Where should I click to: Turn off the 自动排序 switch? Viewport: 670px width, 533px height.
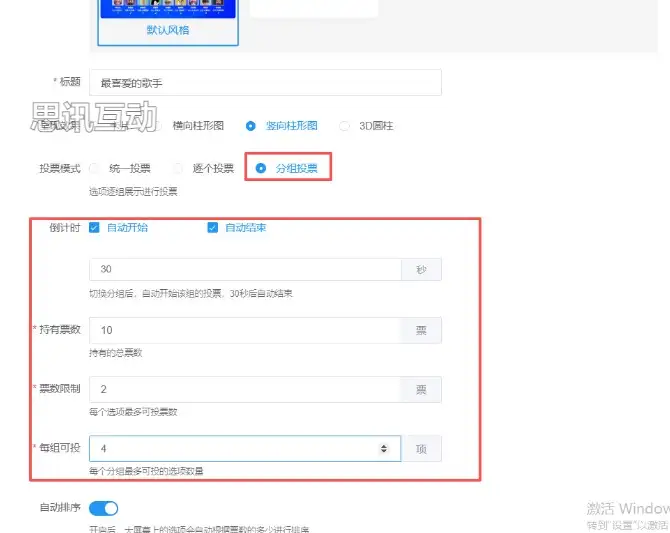pos(103,508)
